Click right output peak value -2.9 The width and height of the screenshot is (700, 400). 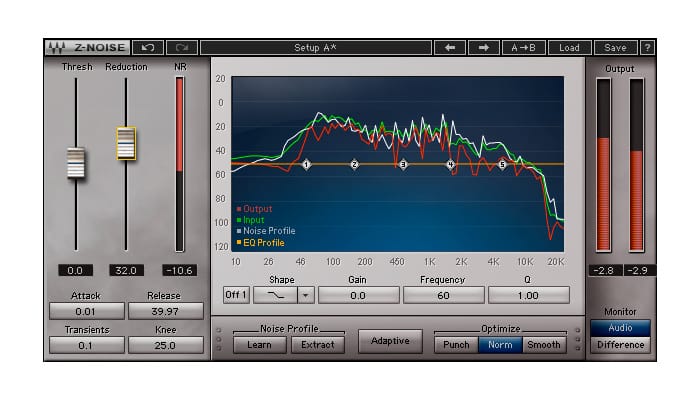click(638, 270)
